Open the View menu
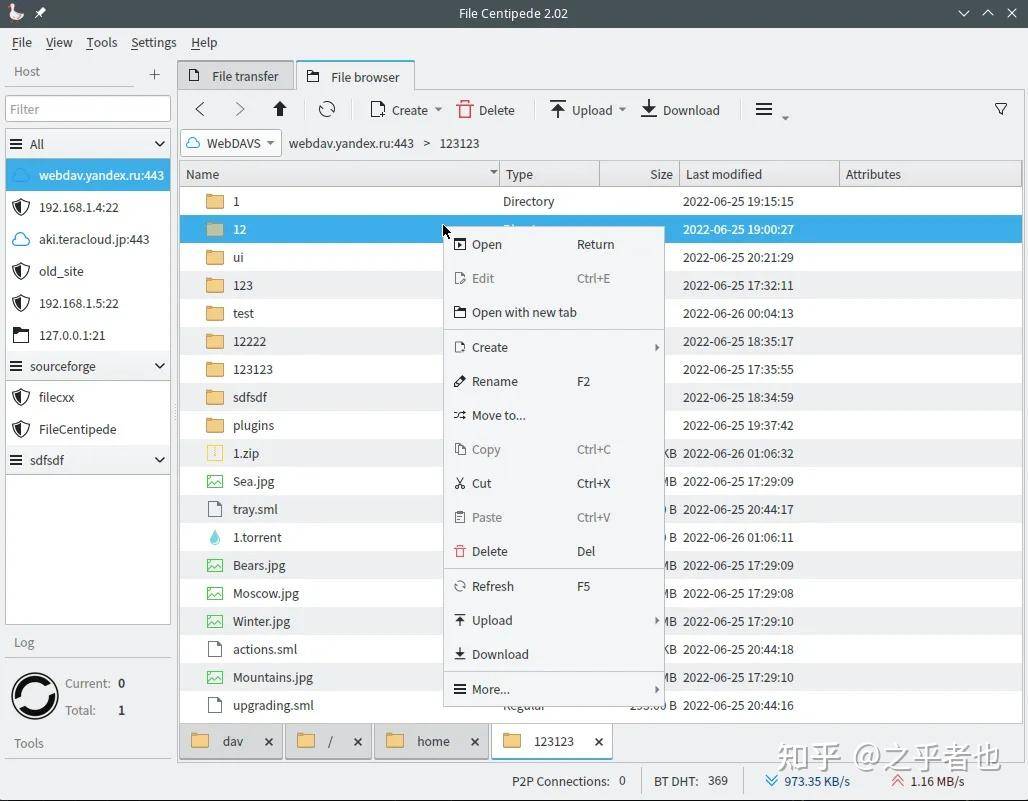 tap(59, 43)
